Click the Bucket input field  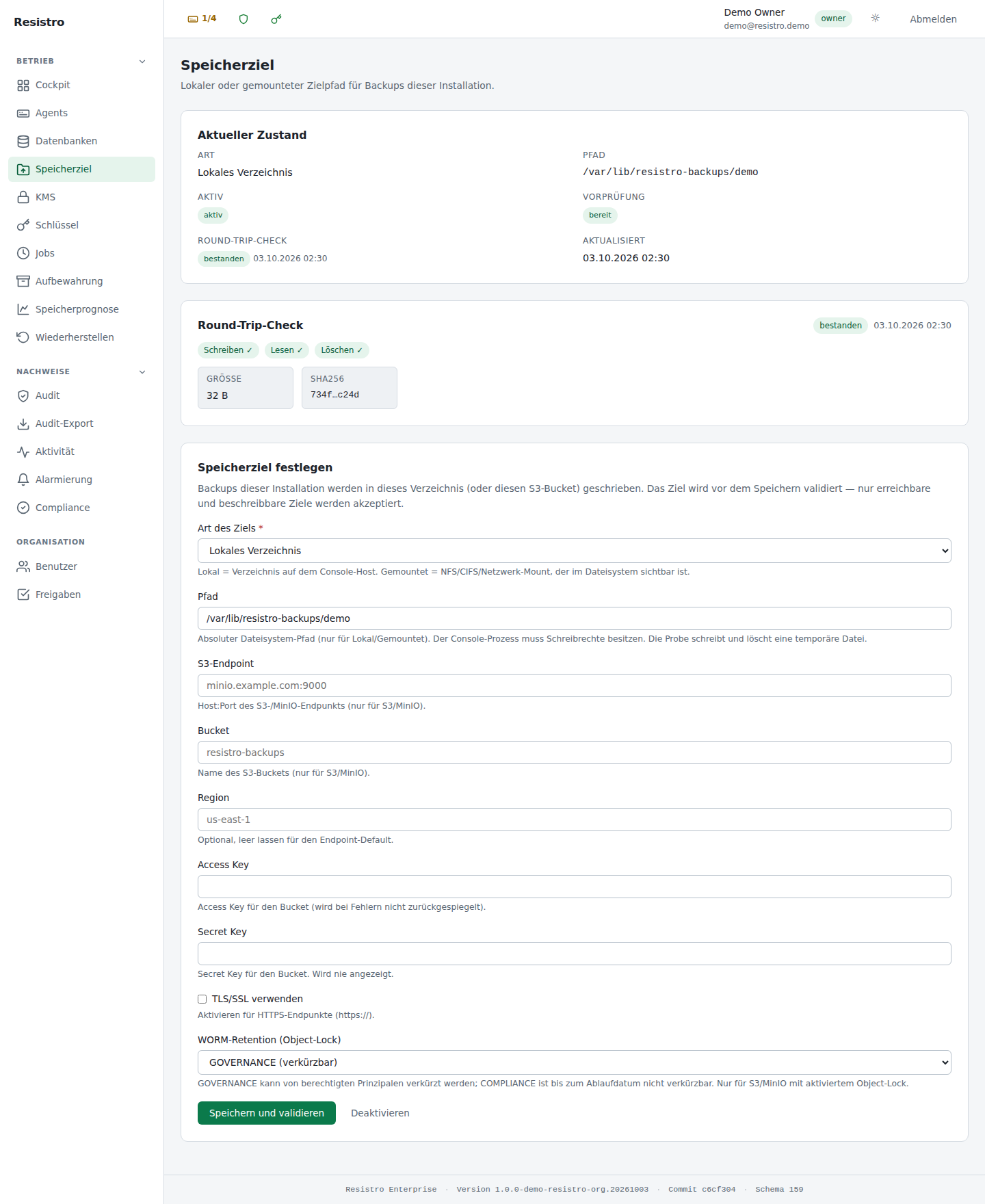click(575, 752)
